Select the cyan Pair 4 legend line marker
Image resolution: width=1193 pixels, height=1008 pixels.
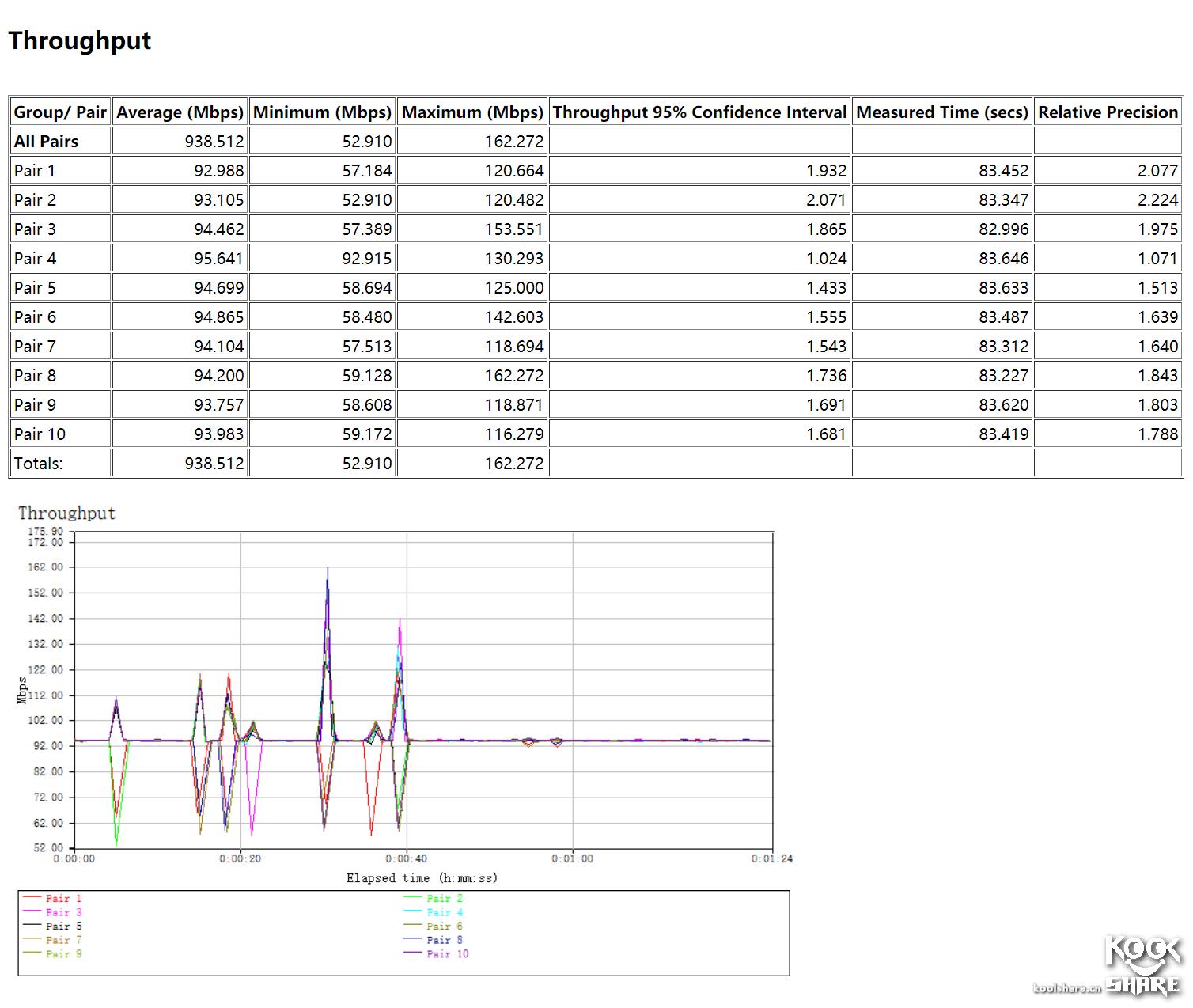[411, 912]
